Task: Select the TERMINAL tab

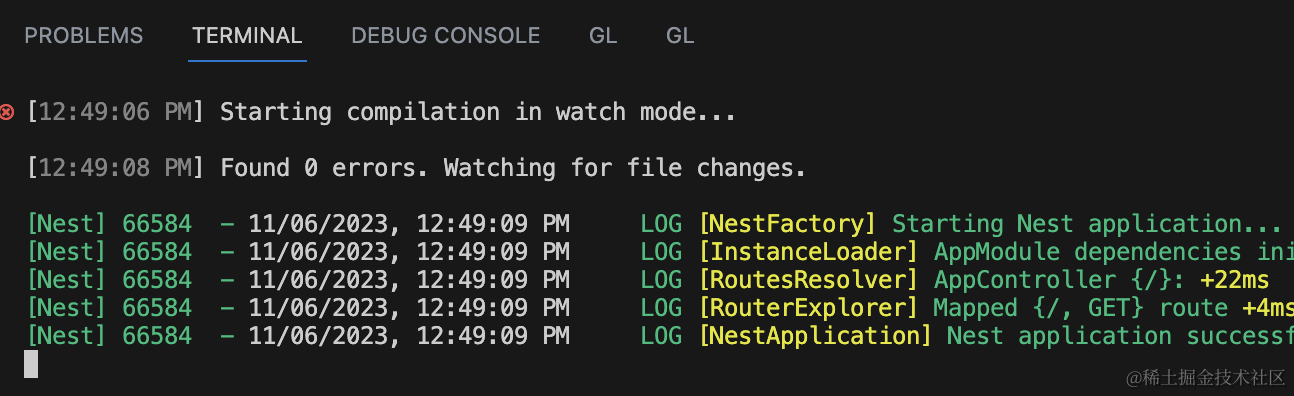Action: 247,36
